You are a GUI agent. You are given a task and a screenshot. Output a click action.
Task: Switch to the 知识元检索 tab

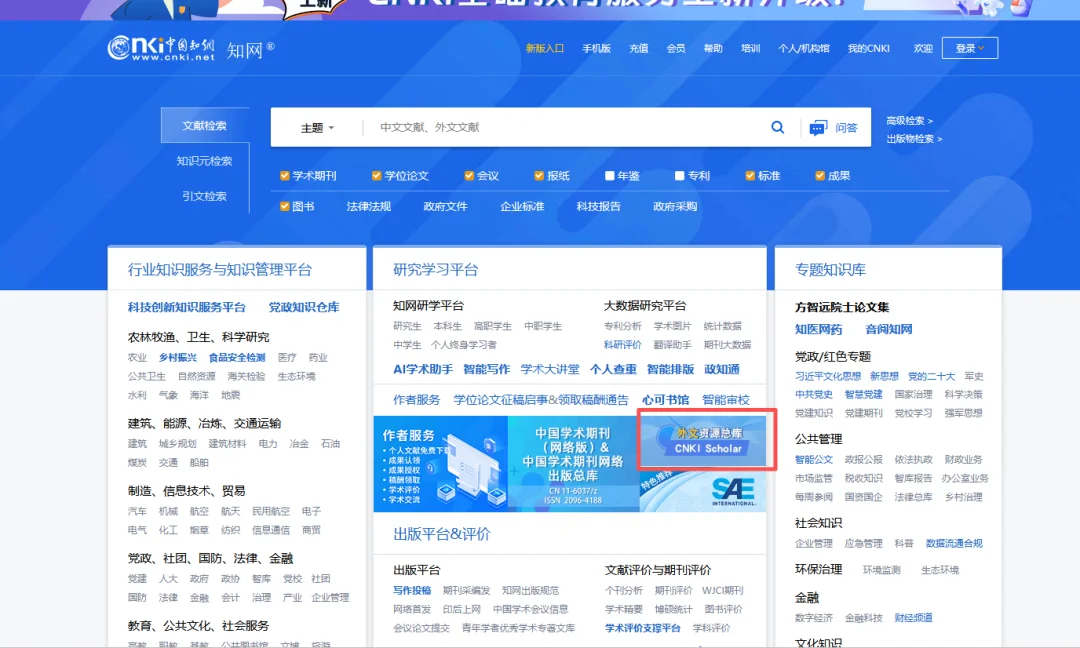(x=205, y=160)
